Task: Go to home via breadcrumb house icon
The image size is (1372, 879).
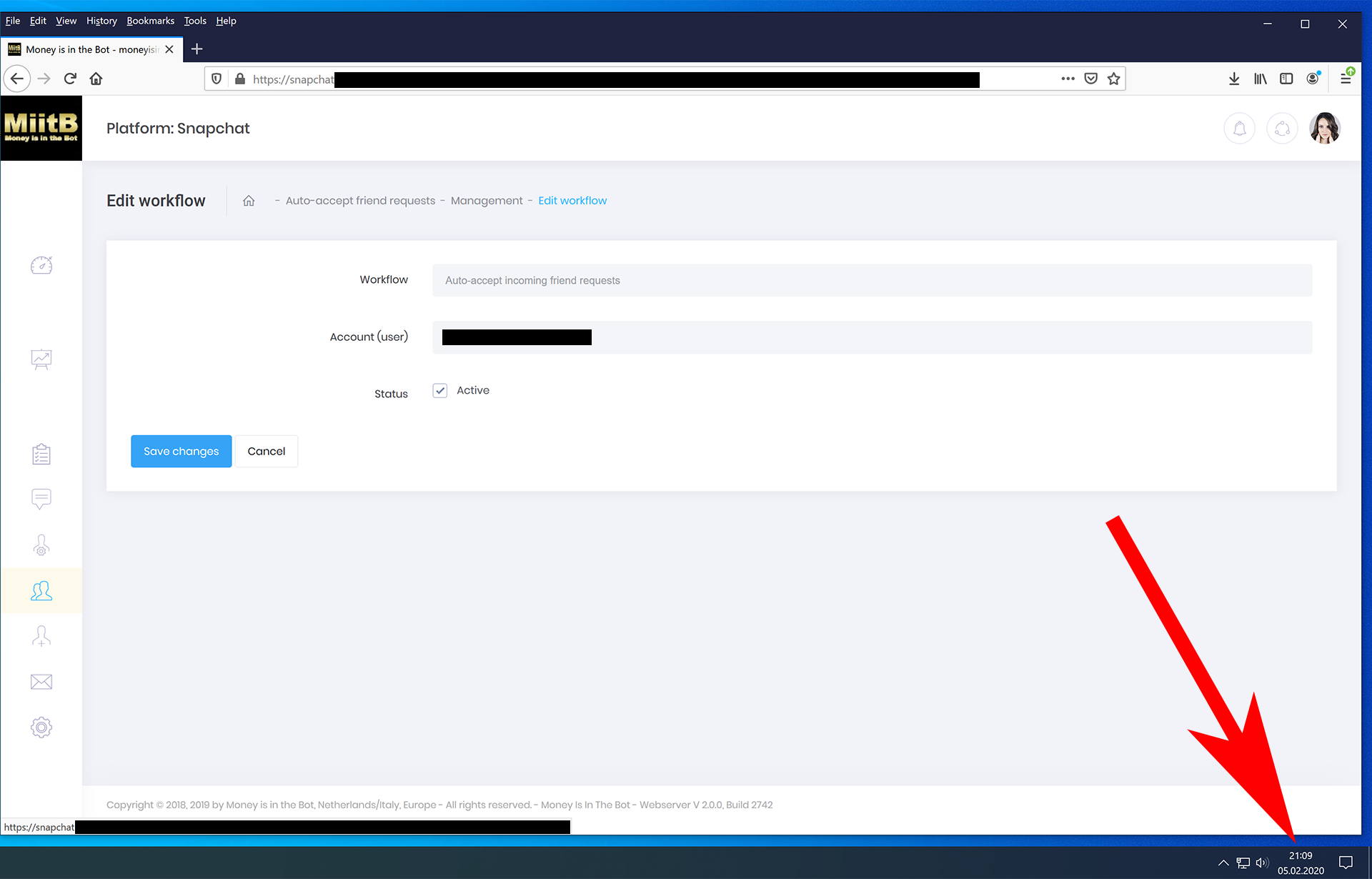Action: point(249,201)
